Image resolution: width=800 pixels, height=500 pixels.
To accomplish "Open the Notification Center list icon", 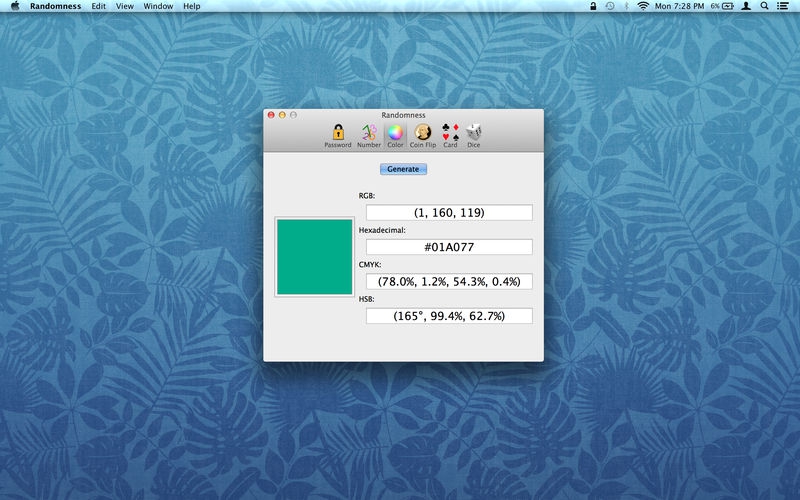I will [783, 6].
